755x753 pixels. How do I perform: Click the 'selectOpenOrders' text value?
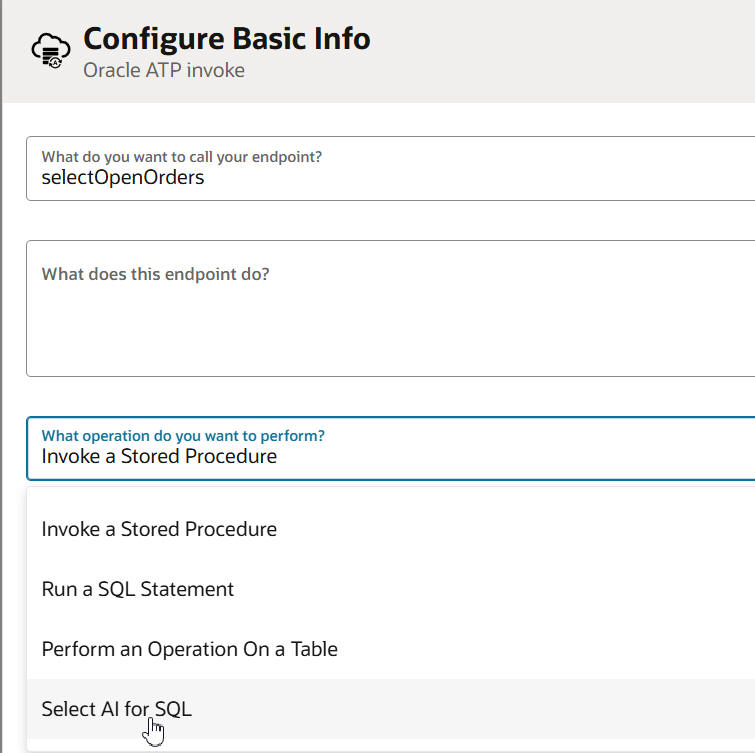123,178
